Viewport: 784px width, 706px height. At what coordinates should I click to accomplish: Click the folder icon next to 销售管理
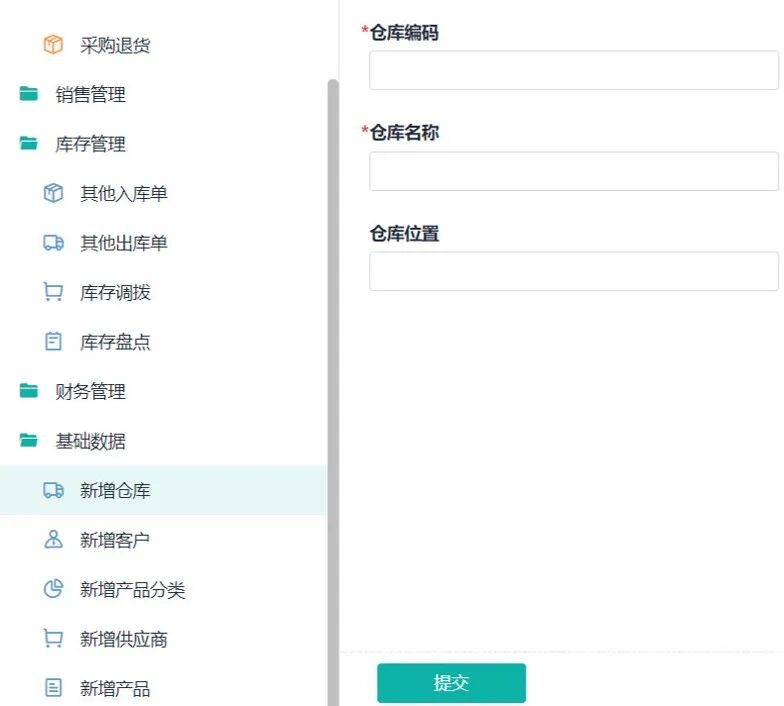[x=28, y=94]
